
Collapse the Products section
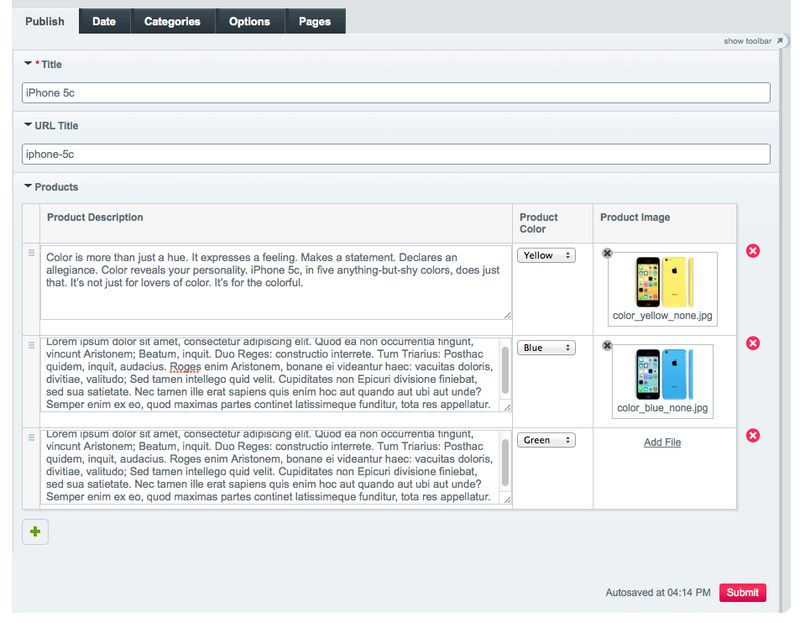(x=28, y=187)
